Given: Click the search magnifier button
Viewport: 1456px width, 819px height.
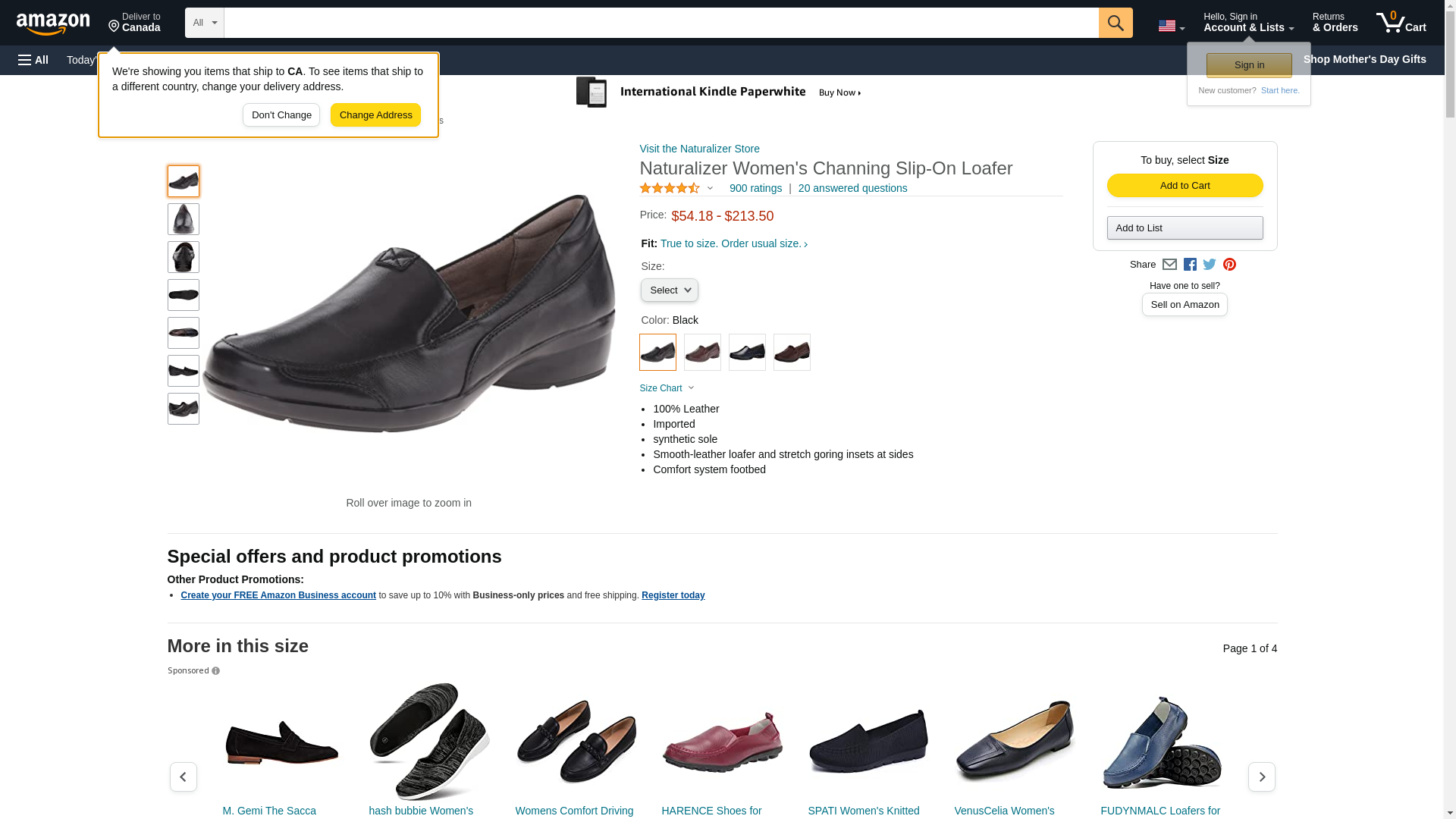Looking at the screenshot, I should tap(1115, 23).
